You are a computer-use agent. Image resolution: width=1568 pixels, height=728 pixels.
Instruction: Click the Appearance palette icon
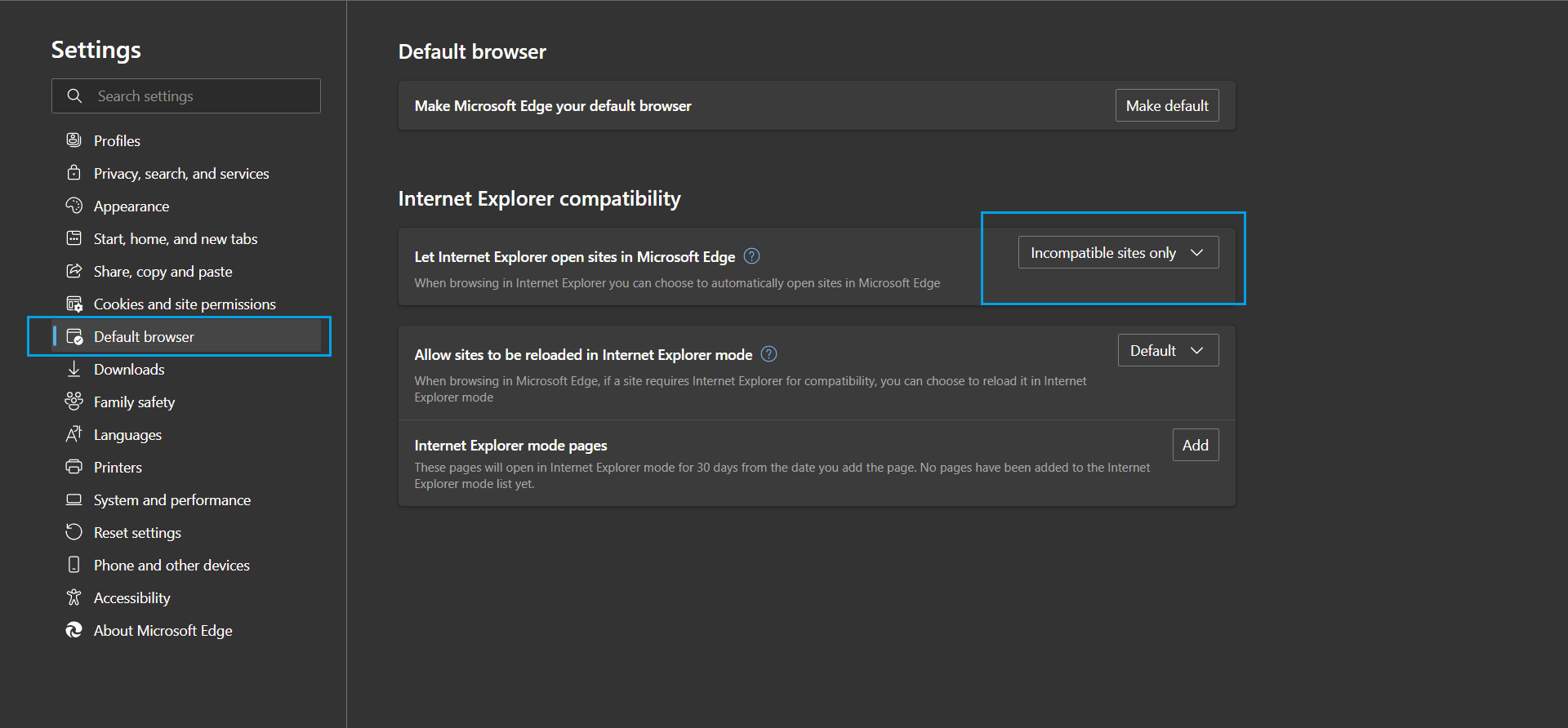(x=73, y=205)
